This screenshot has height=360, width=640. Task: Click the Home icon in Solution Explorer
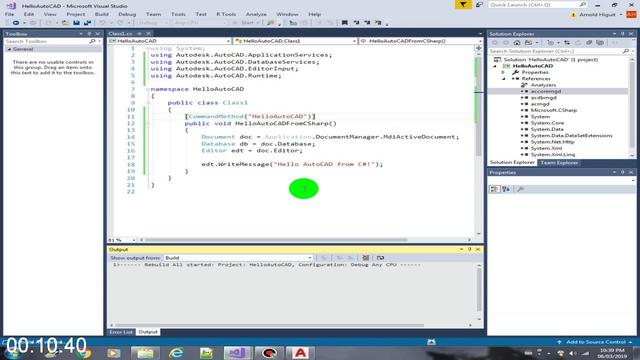click(517, 42)
